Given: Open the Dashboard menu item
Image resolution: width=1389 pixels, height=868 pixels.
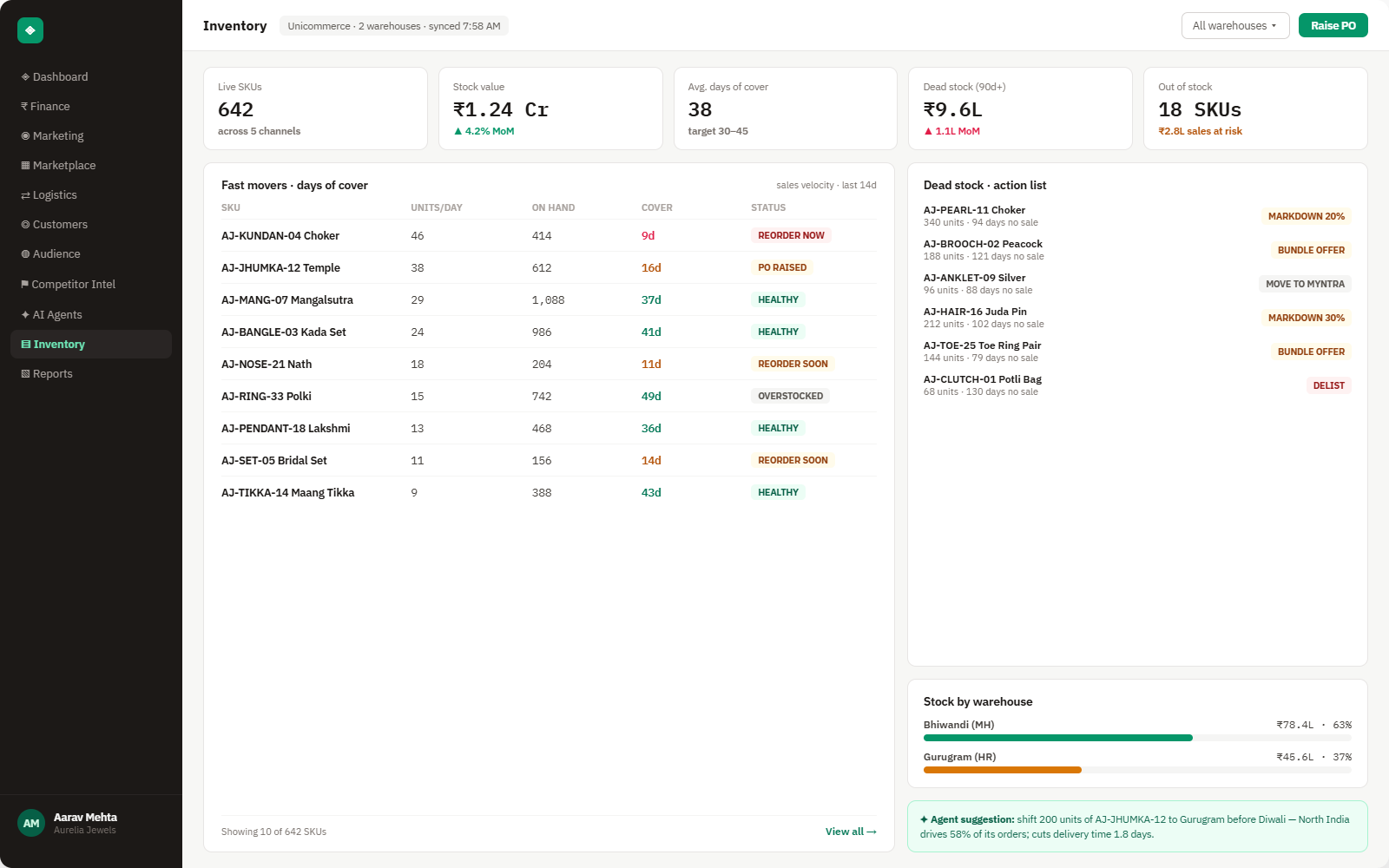Looking at the screenshot, I should click(x=91, y=77).
